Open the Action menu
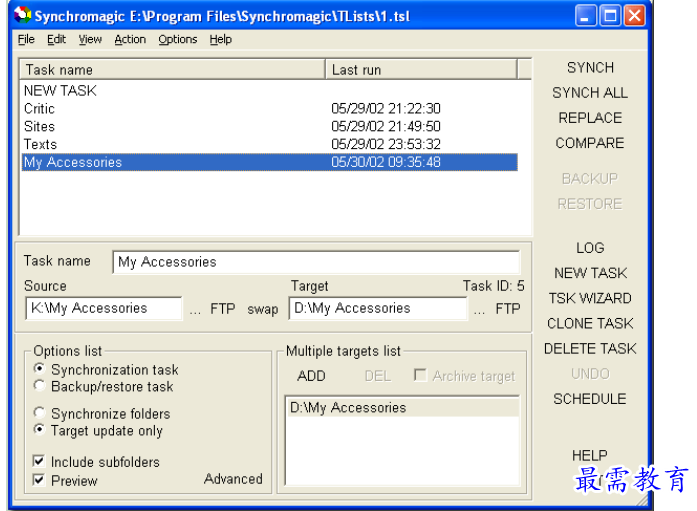The height and width of the screenshot is (511, 697). [130, 40]
